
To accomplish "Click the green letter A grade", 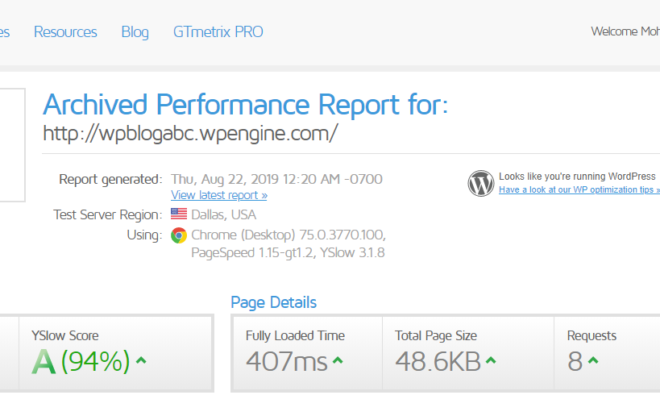I will (43, 362).
